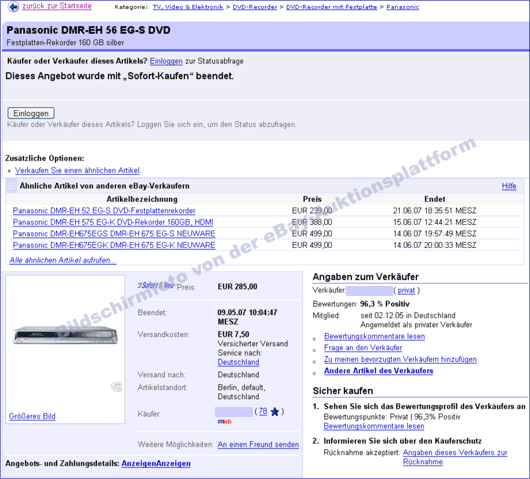Click 'Frage an den Verkäufer'
Viewport: 530px width, 479px height.
(x=363, y=348)
